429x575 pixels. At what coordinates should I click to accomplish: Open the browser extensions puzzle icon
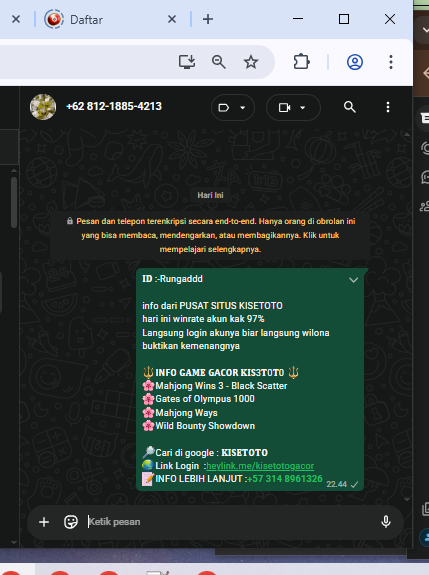pos(301,62)
